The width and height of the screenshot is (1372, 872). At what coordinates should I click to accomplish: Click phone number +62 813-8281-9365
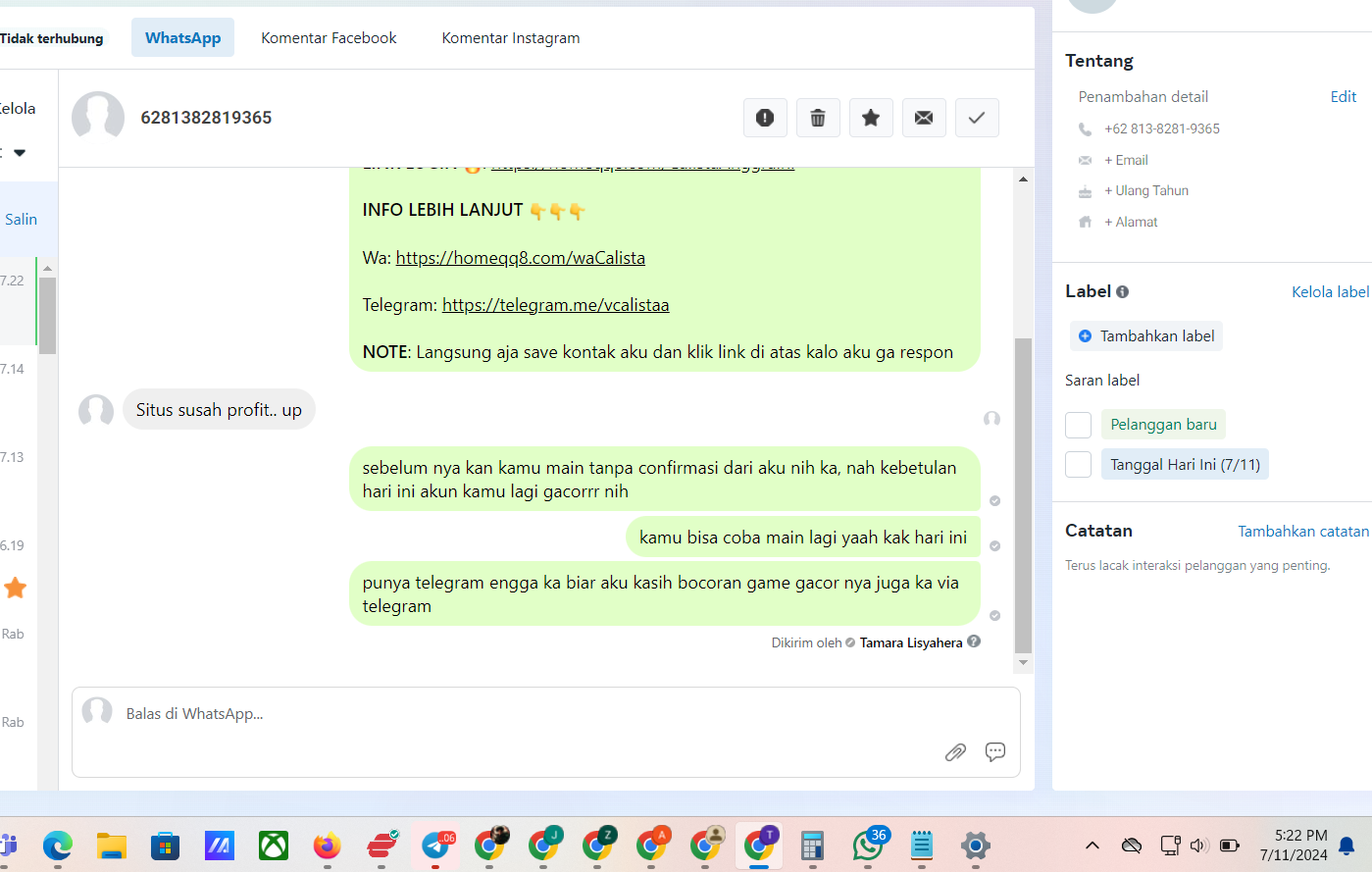[x=1162, y=129]
